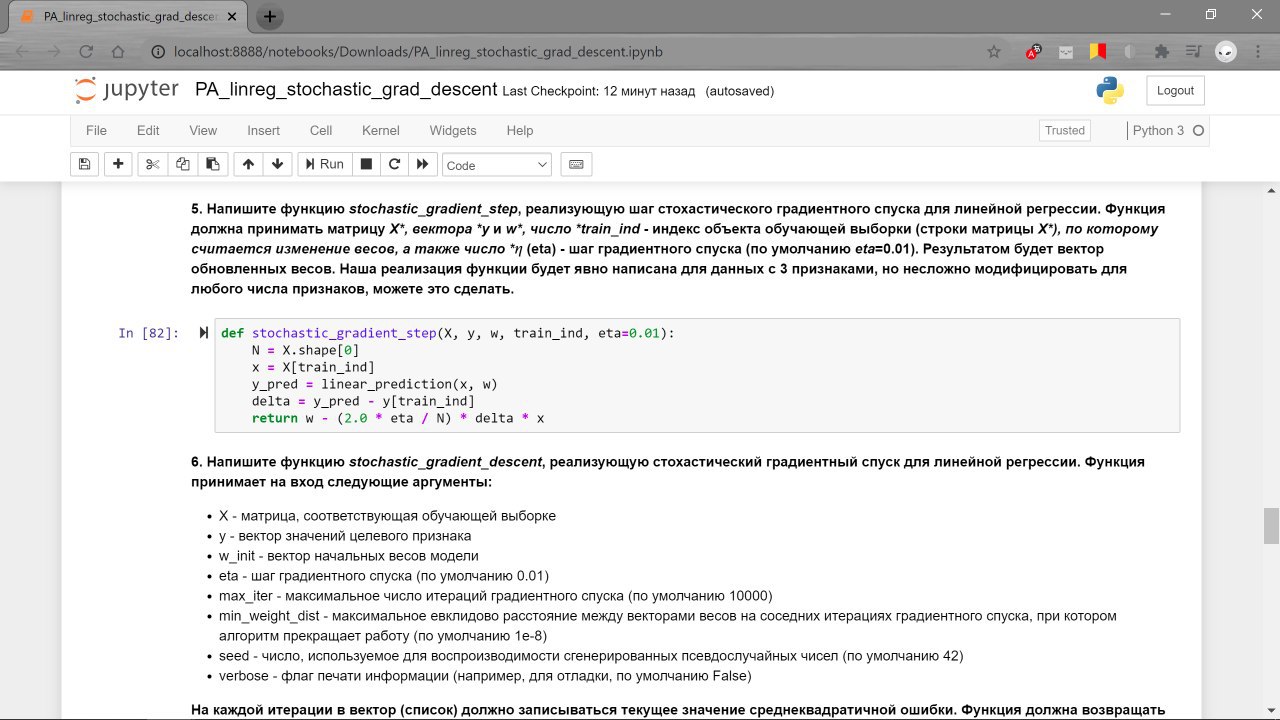
Task: Open the Chrome three-dot menu
Action: tap(1257, 52)
